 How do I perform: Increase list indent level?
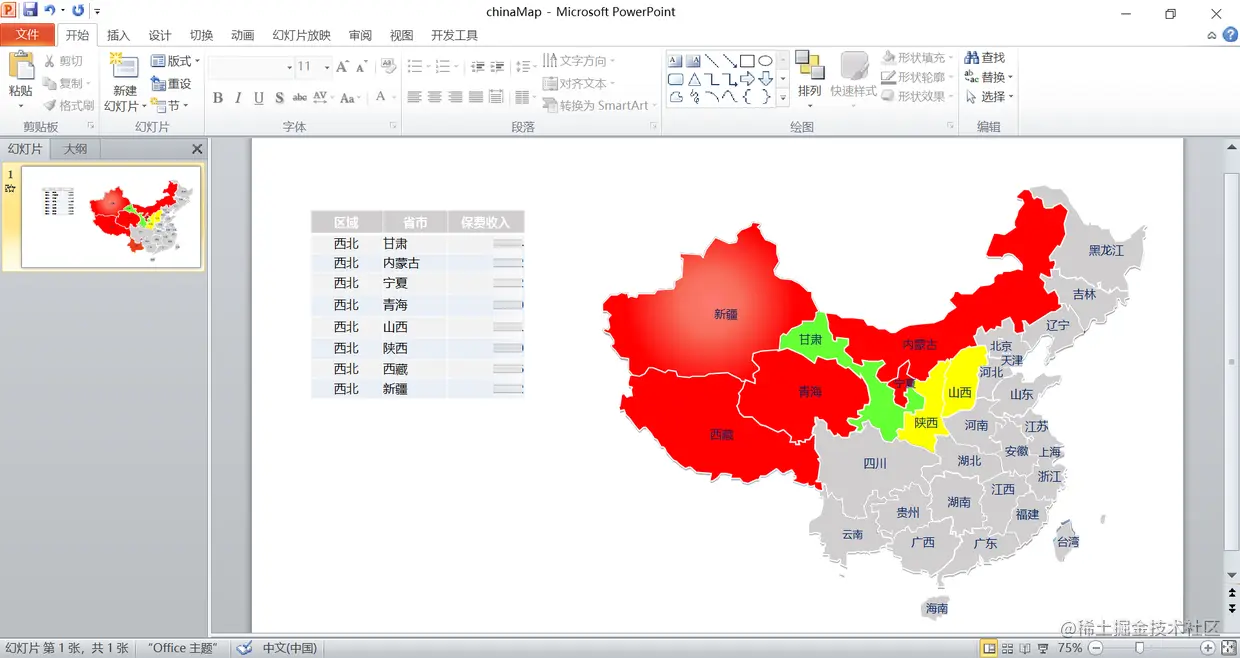coord(498,67)
